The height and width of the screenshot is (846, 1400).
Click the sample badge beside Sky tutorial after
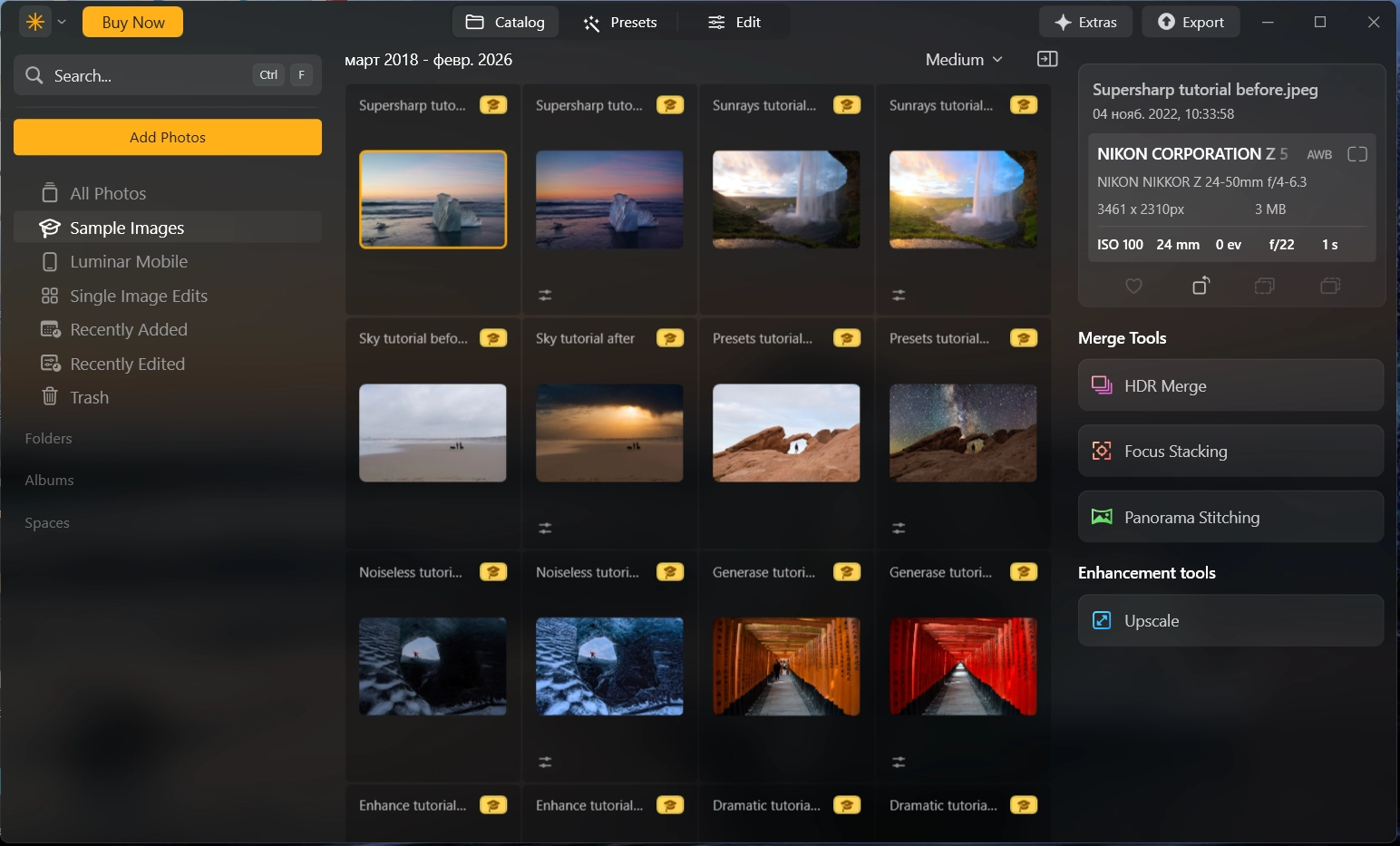[x=670, y=338]
